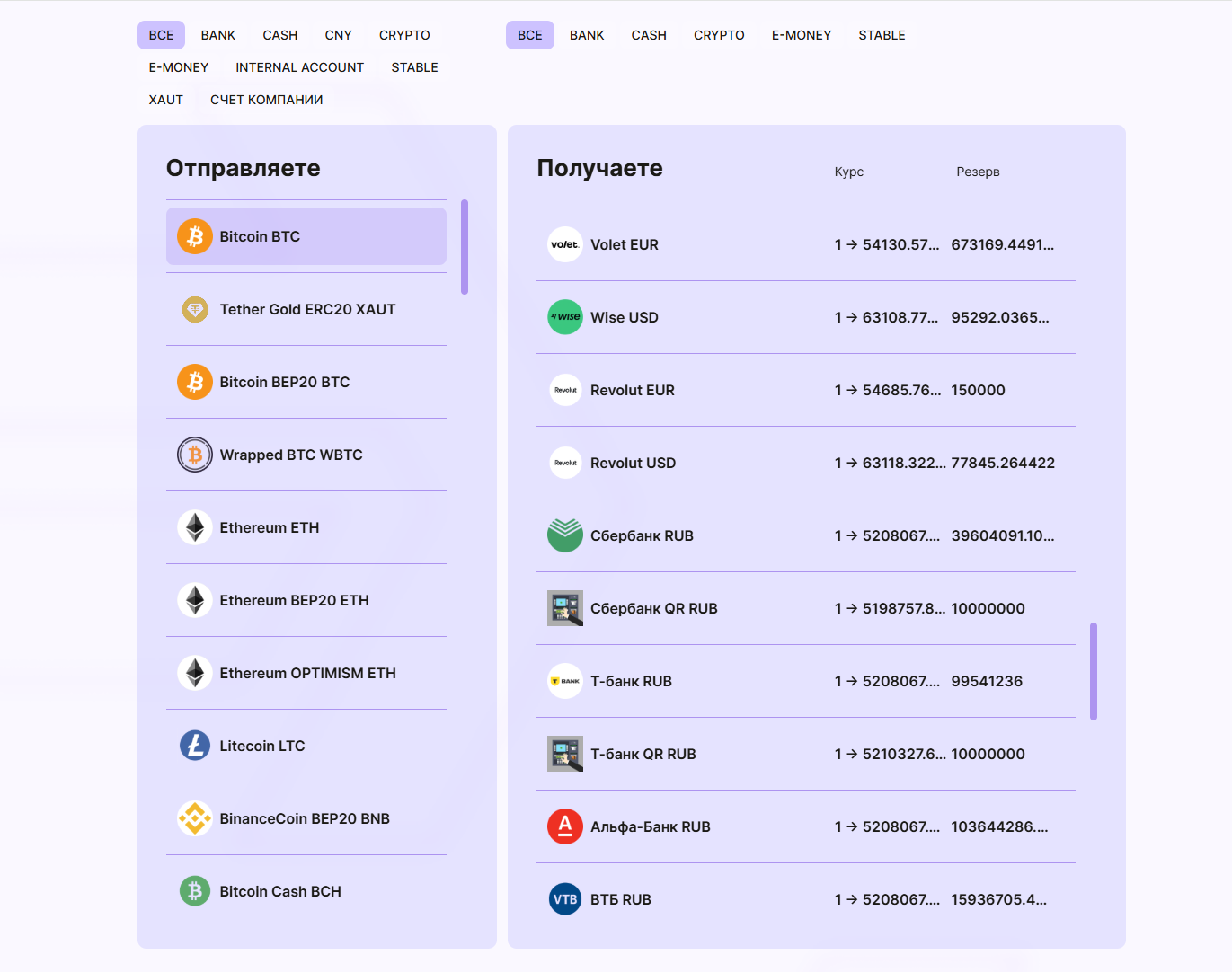Filter receive currencies by CASH
Image resolution: width=1232 pixels, height=972 pixels.
point(649,35)
